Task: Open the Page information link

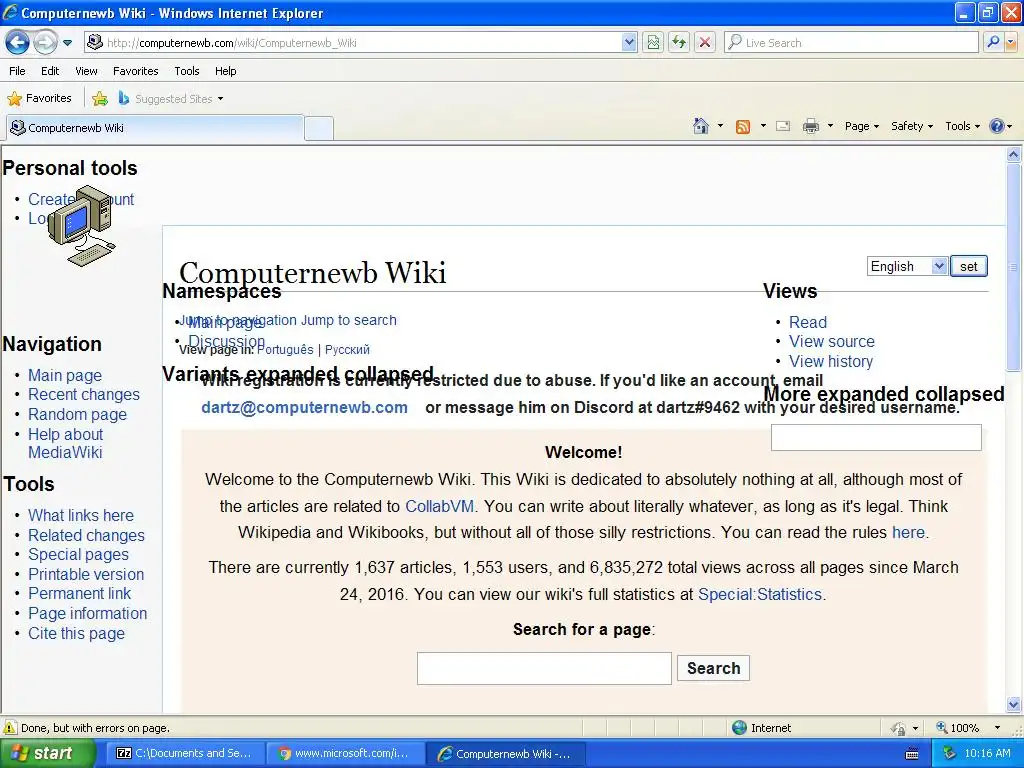Action: [88, 613]
